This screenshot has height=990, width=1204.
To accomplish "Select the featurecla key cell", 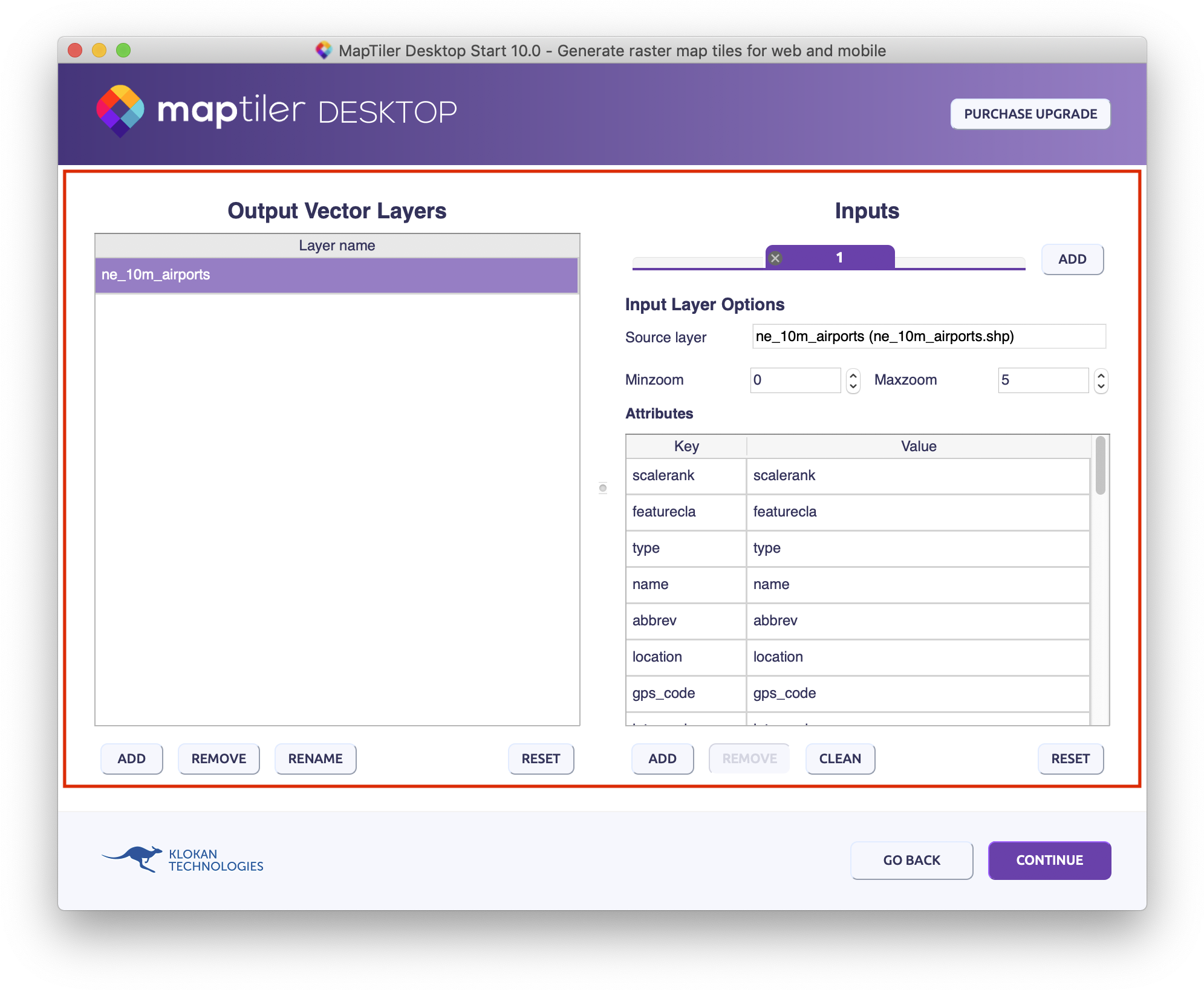I will (686, 512).
